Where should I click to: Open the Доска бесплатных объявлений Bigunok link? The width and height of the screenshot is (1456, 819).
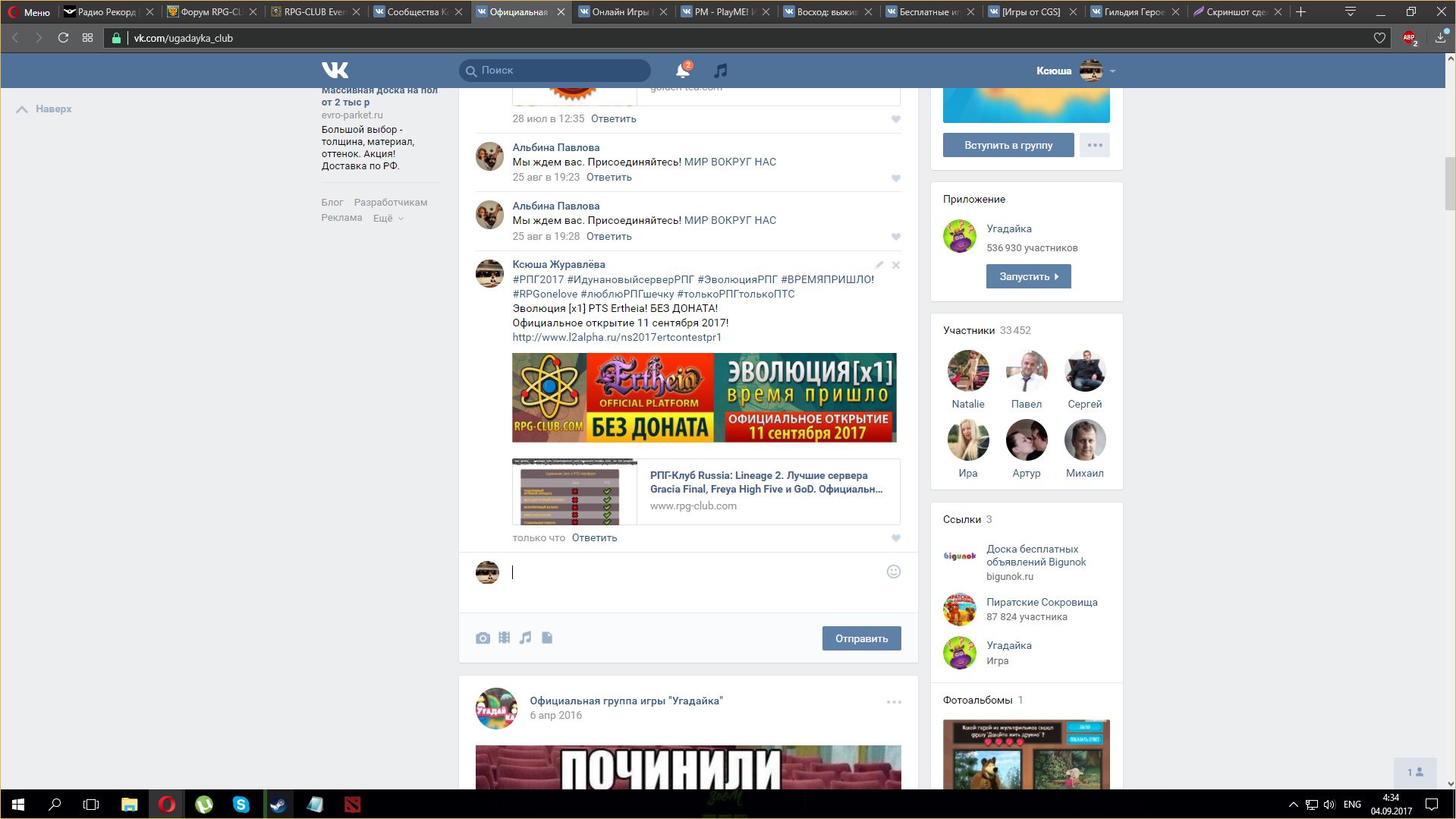(x=1036, y=556)
